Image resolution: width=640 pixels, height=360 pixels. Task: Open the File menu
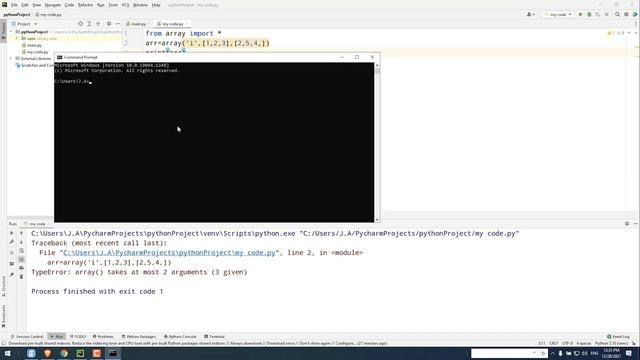click(x=14, y=5)
